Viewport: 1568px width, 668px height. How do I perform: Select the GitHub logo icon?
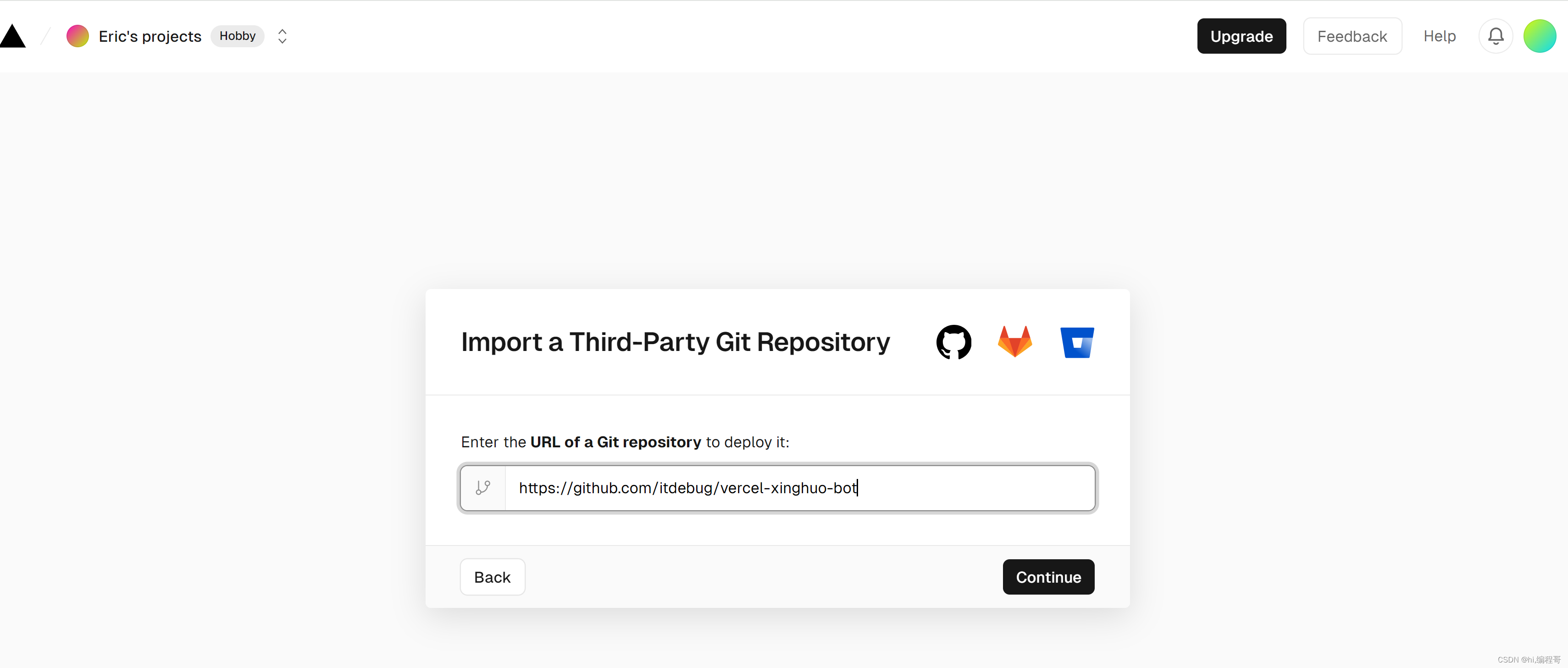tap(954, 342)
